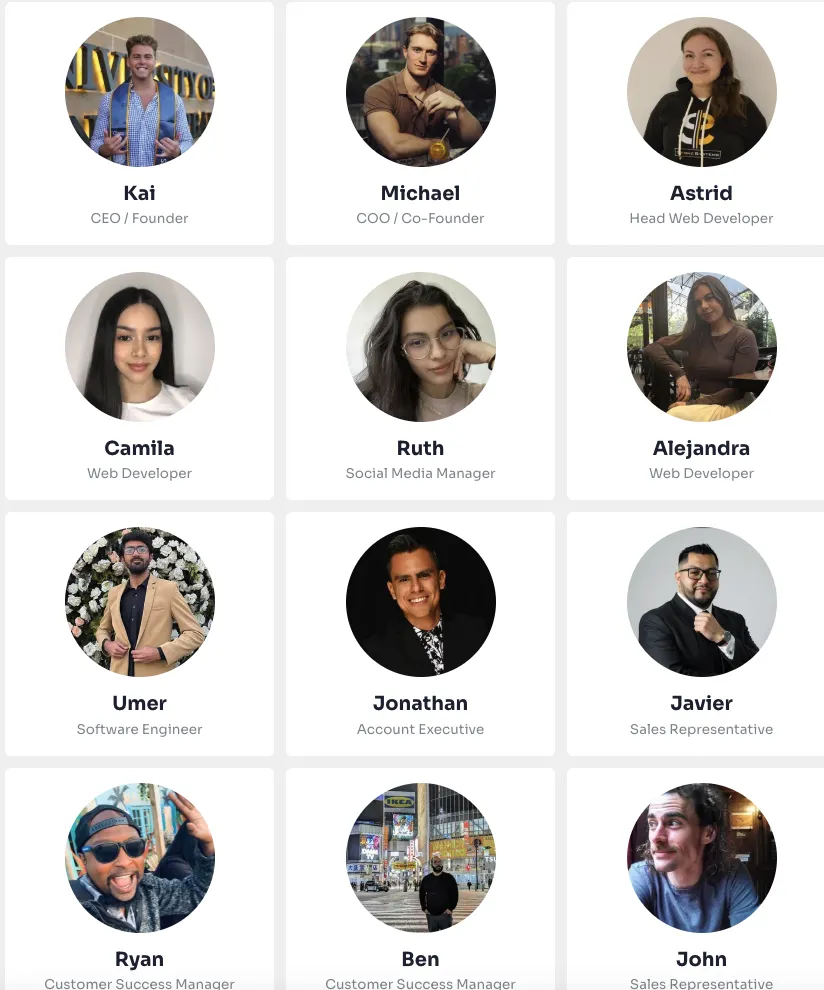Open Ruth's circular avatar
This screenshot has height=990, width=824.
click(x=421, y=347)
